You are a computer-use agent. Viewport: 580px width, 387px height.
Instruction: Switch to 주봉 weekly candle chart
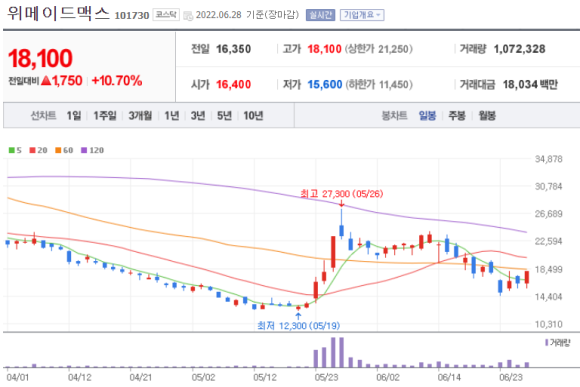(x=457, y=116)
